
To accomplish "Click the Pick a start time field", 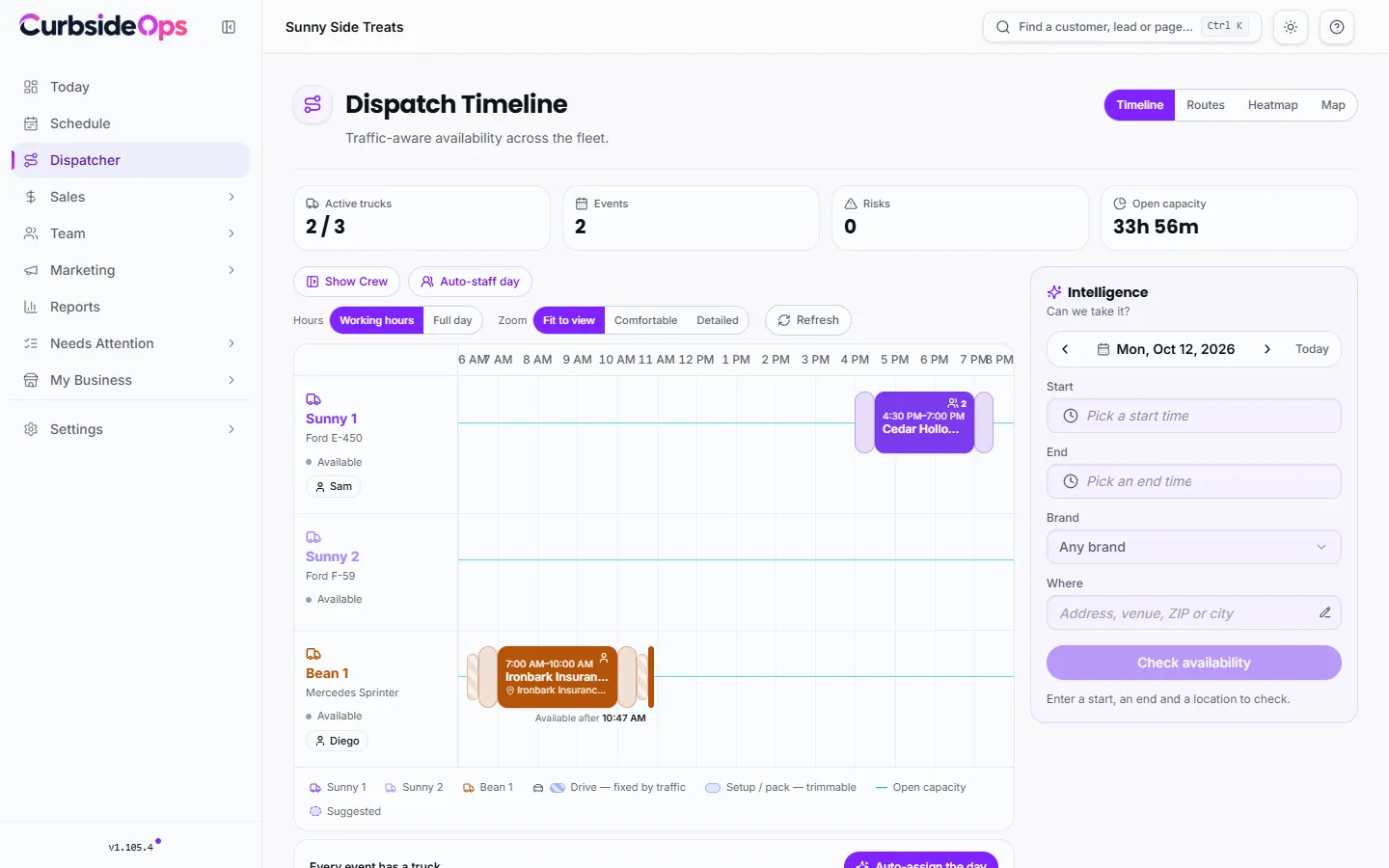I will 1194,416.
